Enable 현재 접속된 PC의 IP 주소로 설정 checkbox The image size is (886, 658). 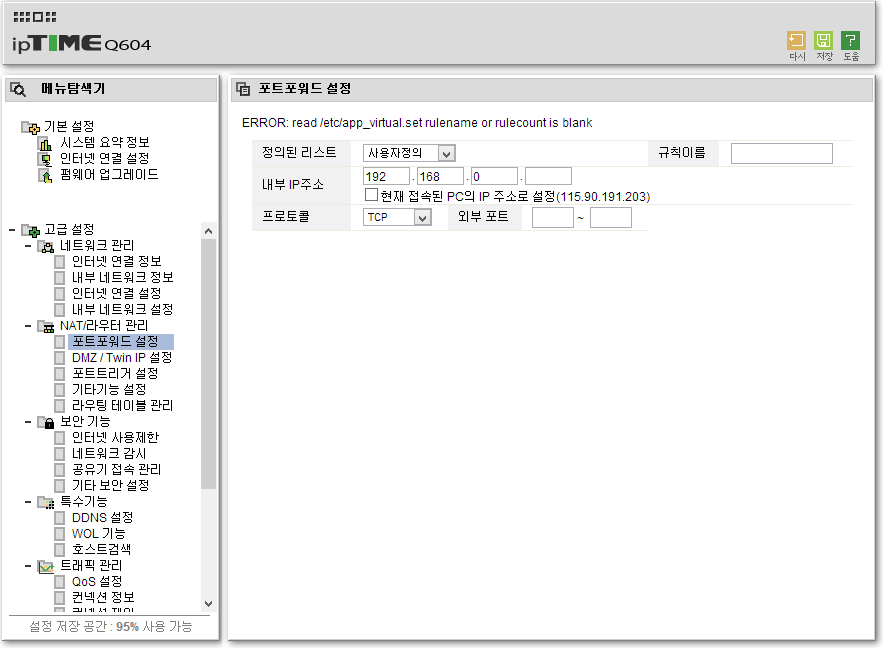pyautogui.click(x=371, y=195)
